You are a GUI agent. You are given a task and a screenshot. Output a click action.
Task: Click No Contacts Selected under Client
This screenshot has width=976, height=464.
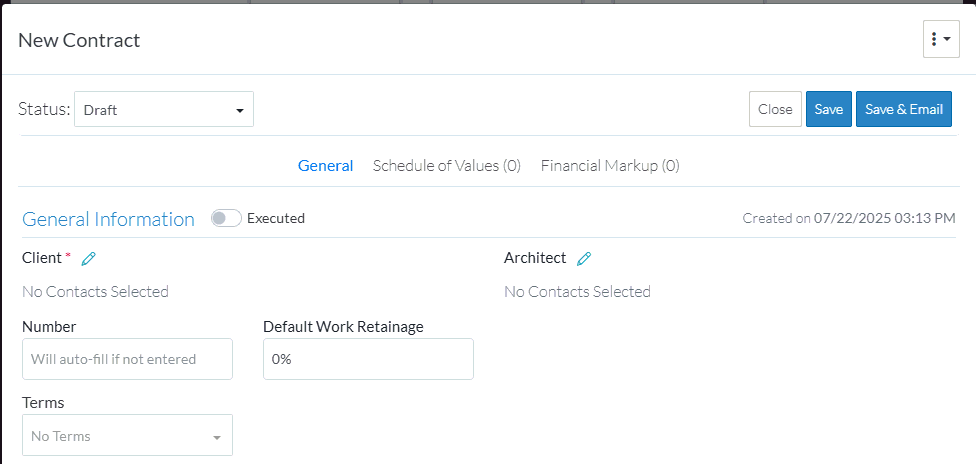click(x=95, y=292)
